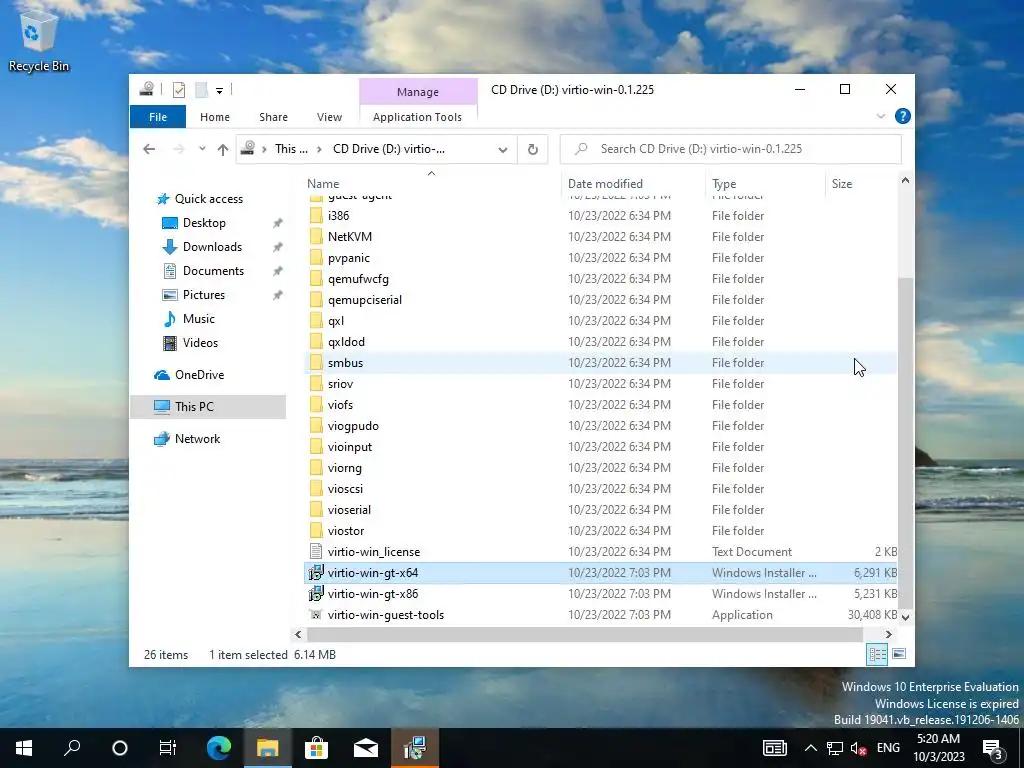This screenshot has width=1024, height=768.
Task: Click the Search CD Drive input field
Action: [x=731, y=149]
